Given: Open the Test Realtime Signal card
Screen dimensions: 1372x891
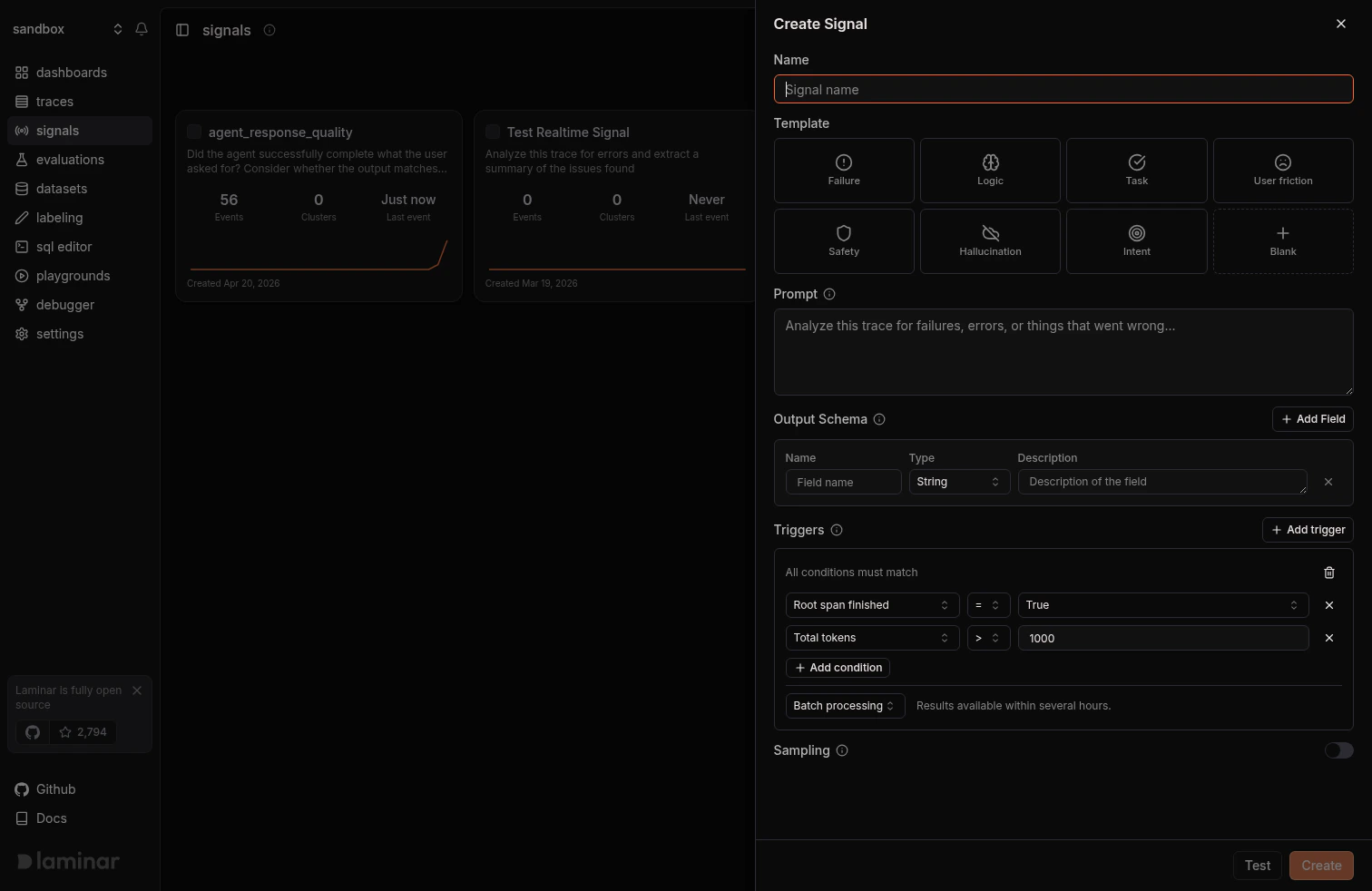Looking at the screenshot, I should pos(615,206).
